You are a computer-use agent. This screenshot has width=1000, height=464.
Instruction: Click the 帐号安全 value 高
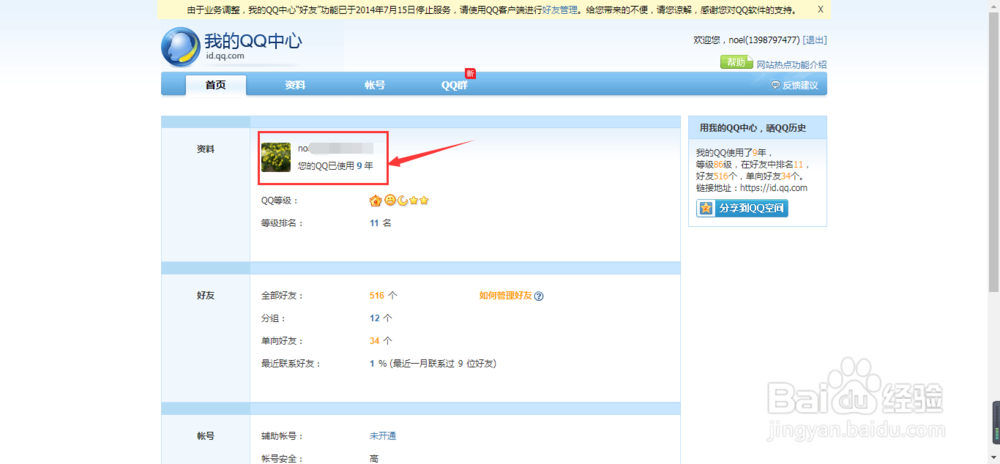coord(374,458)
